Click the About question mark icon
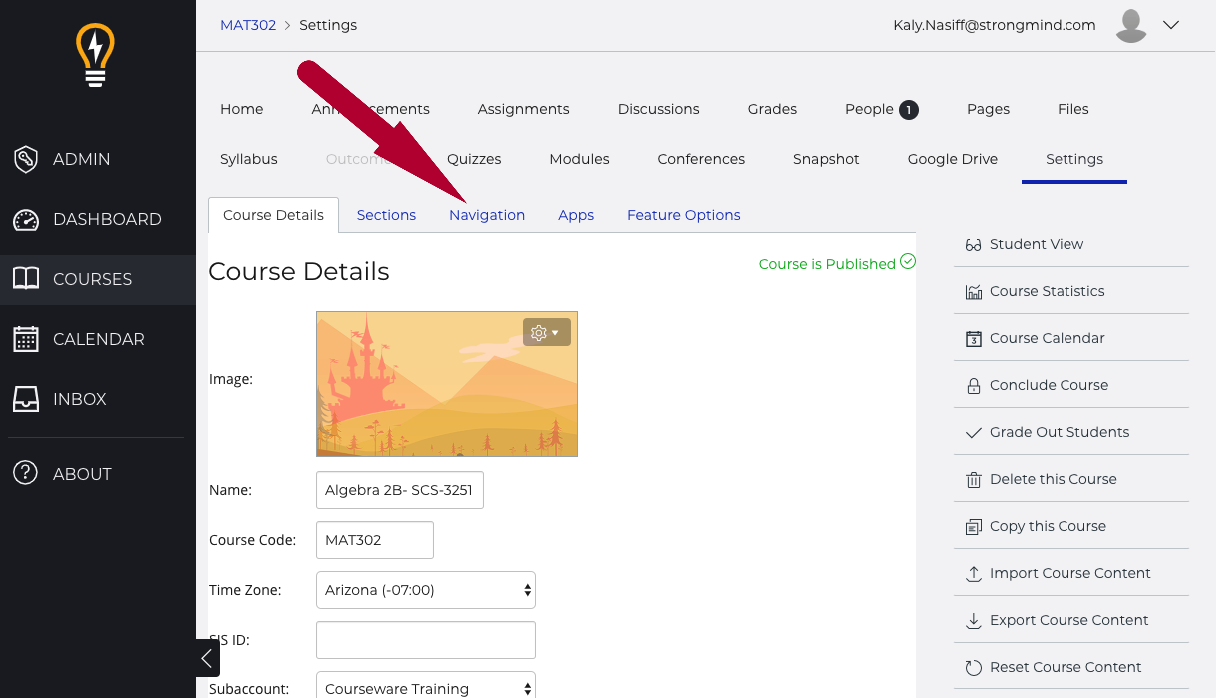This screenshot has height=698, width=1216. (x=26, y=474)
